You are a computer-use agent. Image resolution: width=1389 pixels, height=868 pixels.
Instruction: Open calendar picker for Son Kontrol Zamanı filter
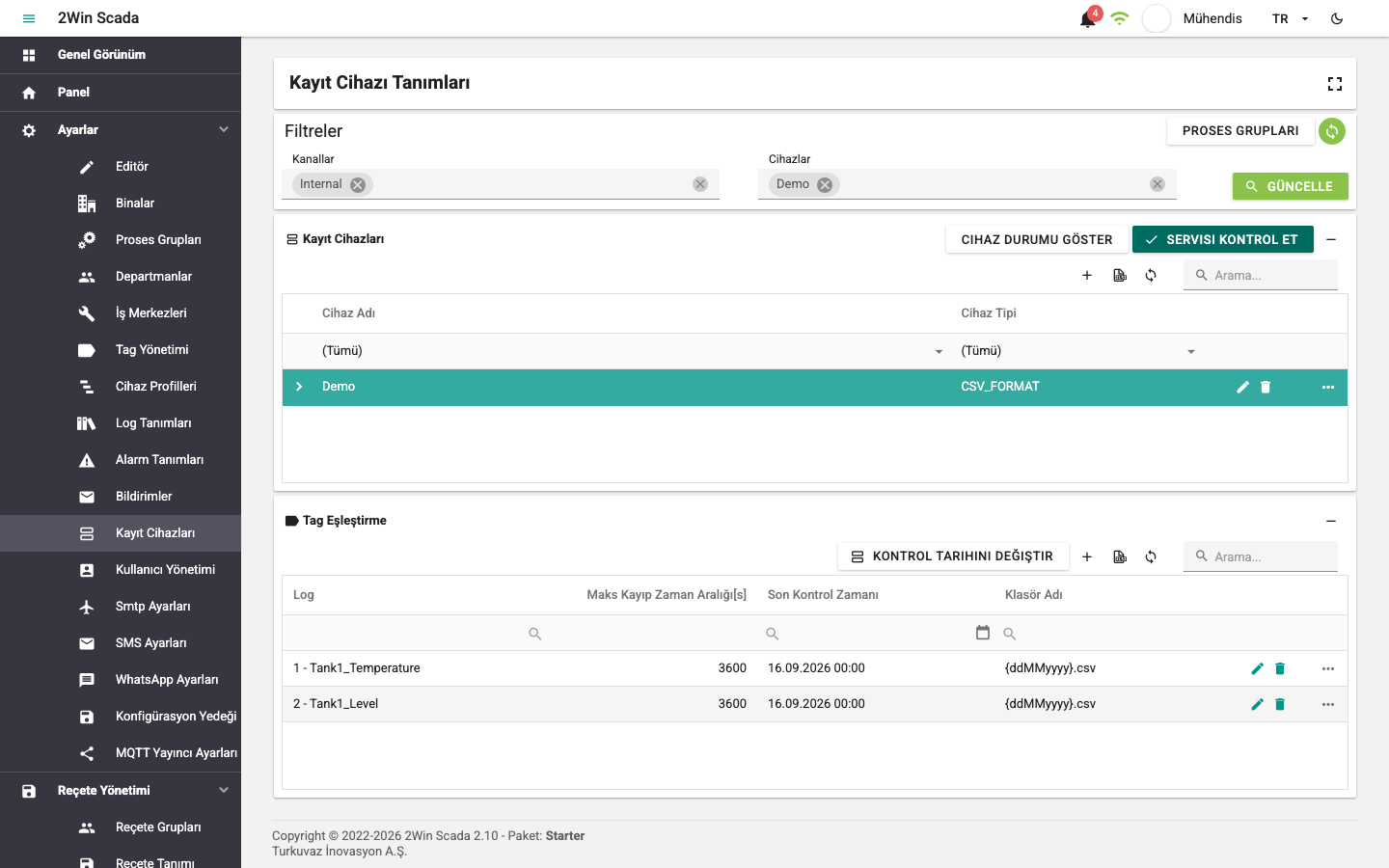[983, 633]
